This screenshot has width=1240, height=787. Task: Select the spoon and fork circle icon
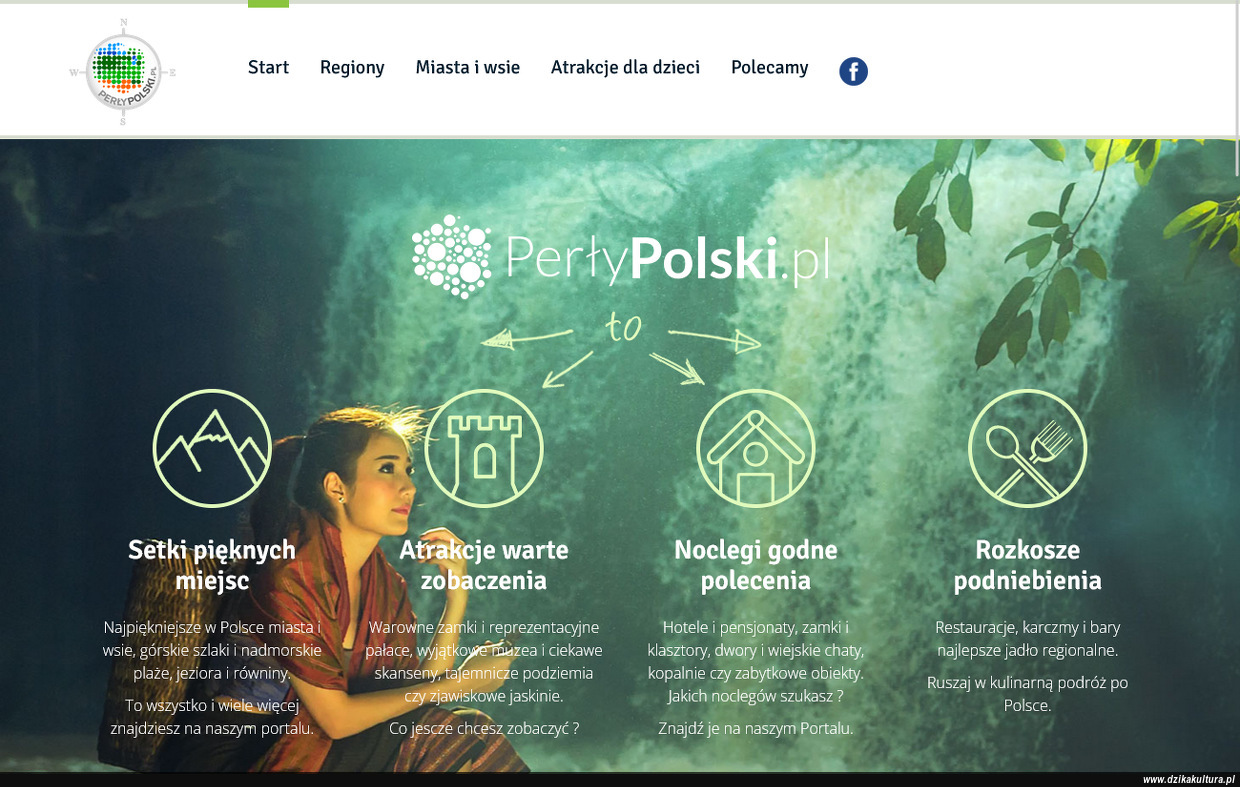click(x=1028, y=448)
